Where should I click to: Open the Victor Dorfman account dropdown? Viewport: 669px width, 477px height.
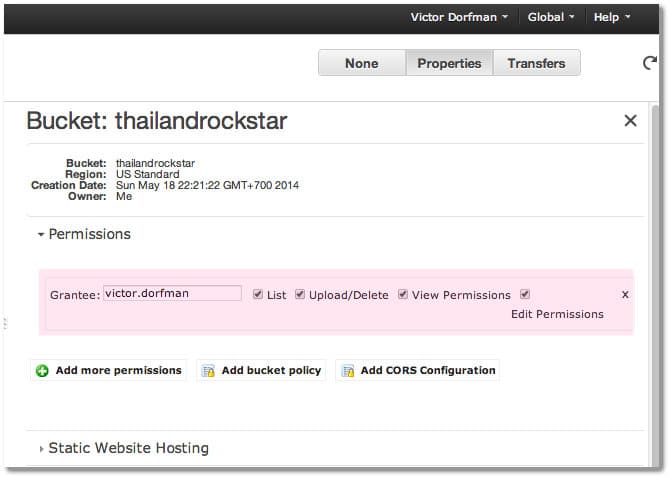point(459,17)
